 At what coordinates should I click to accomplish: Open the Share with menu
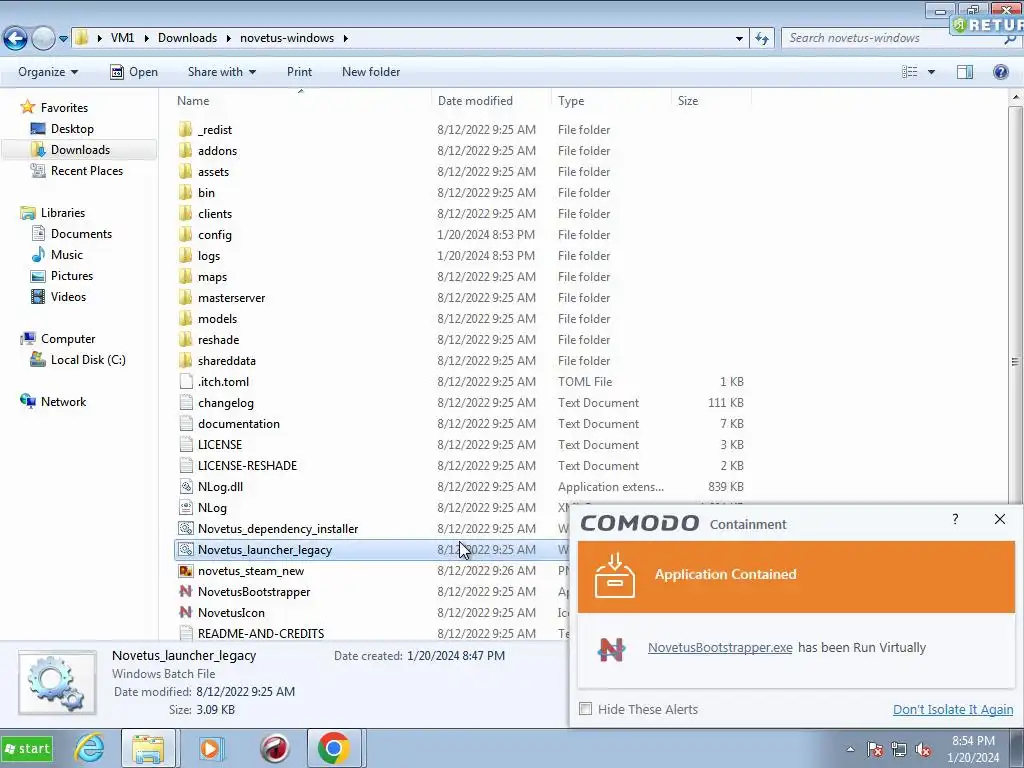pos(221,72)
